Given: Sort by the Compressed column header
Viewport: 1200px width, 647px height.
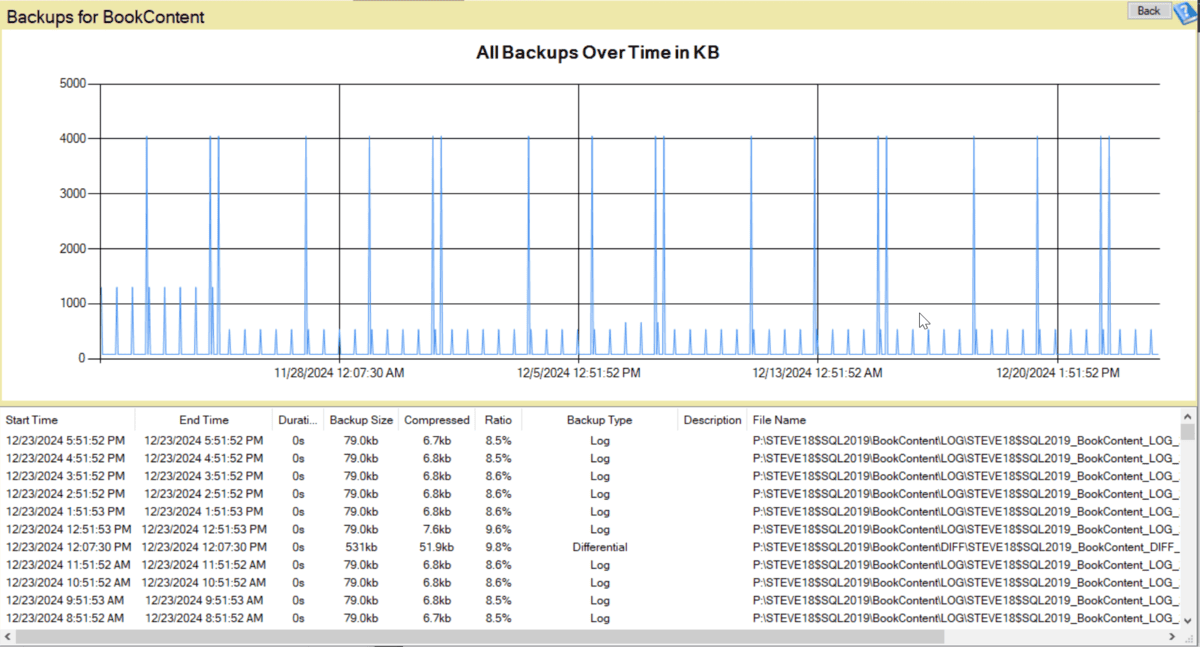Looking at the screenshot, I should (x=437, y=419).
